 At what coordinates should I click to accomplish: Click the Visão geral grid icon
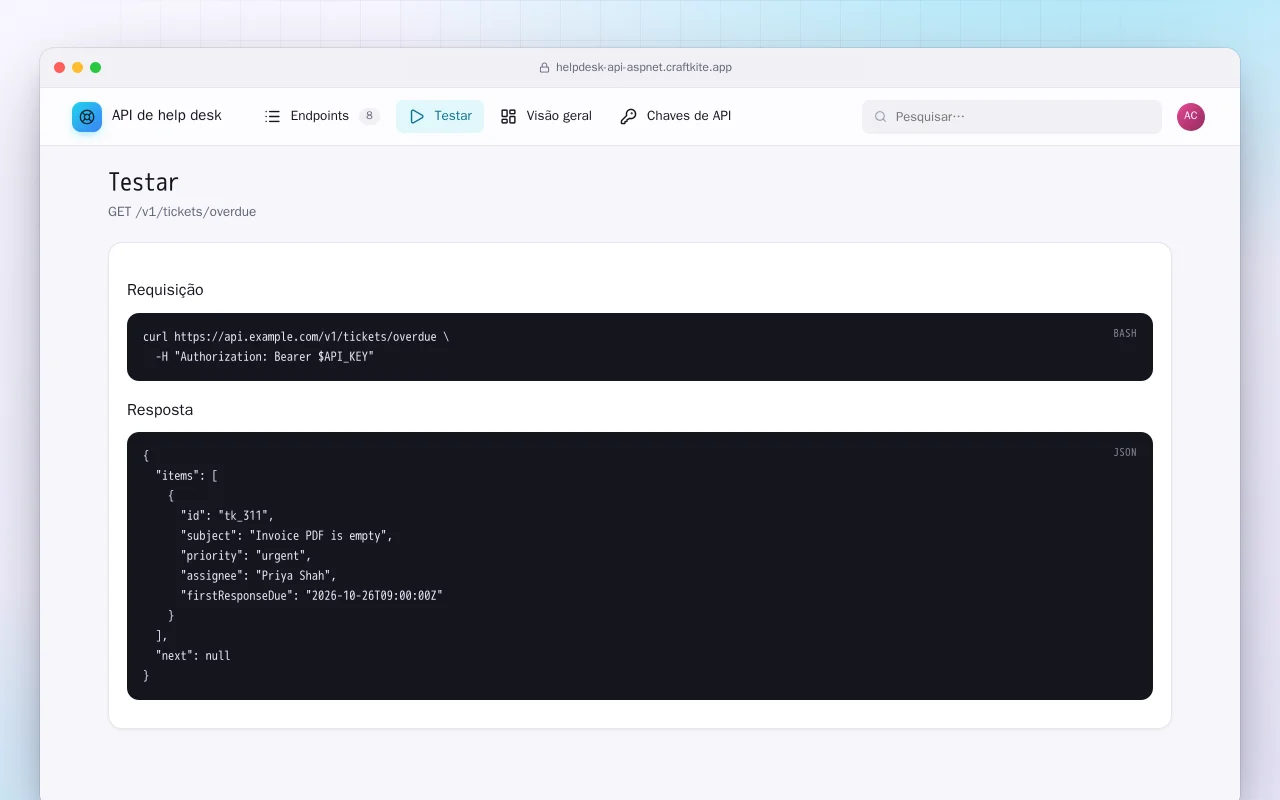click(508, 116)
